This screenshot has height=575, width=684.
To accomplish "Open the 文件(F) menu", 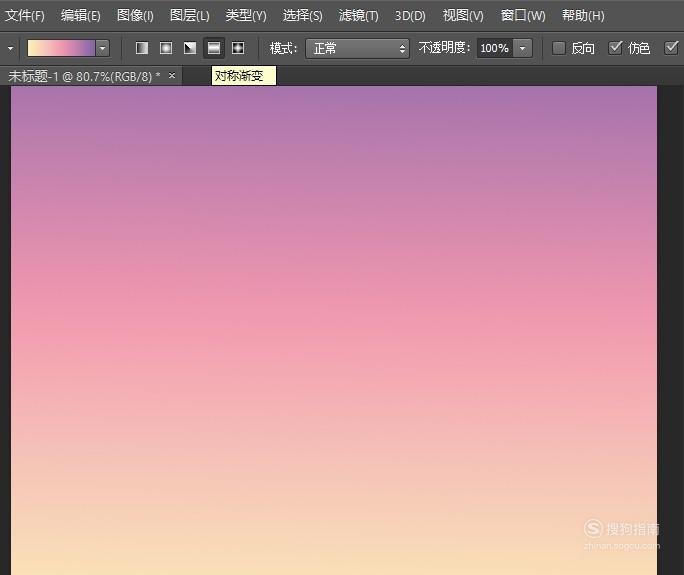I will point(25,16).
